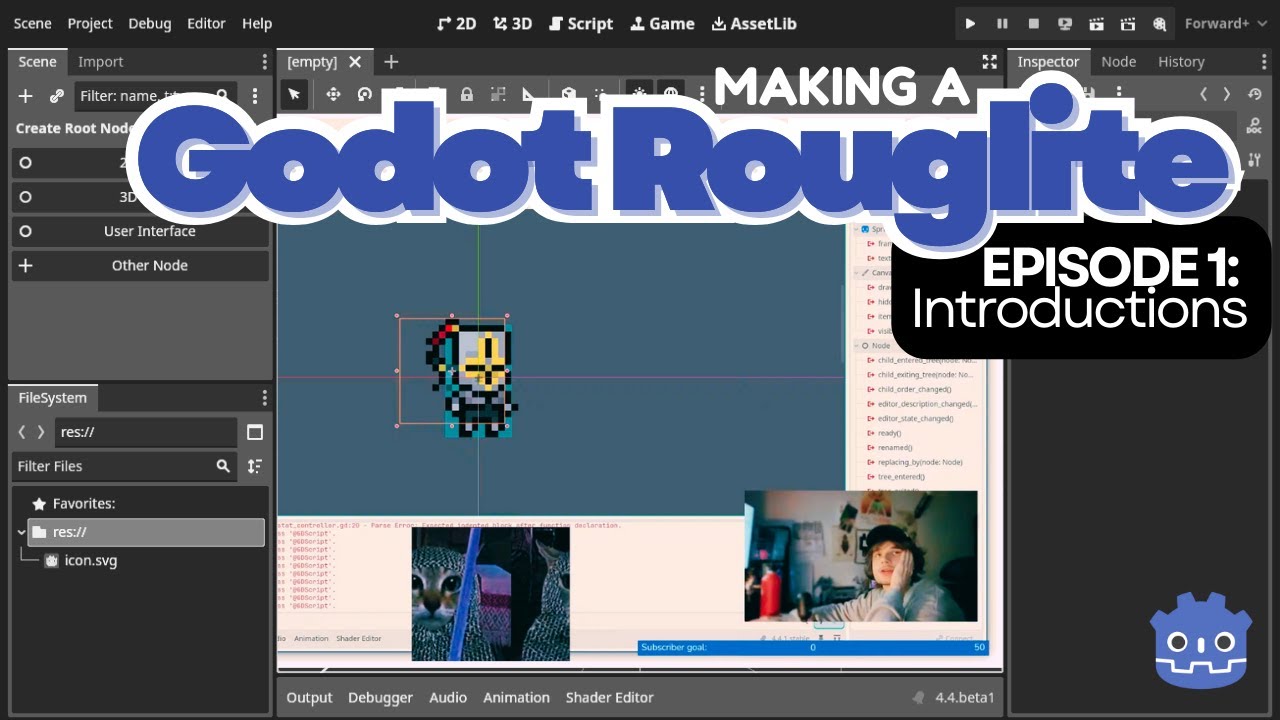Open the AssetLib workspace
This screenshot has height=720, width=1280.
(754, 23)
